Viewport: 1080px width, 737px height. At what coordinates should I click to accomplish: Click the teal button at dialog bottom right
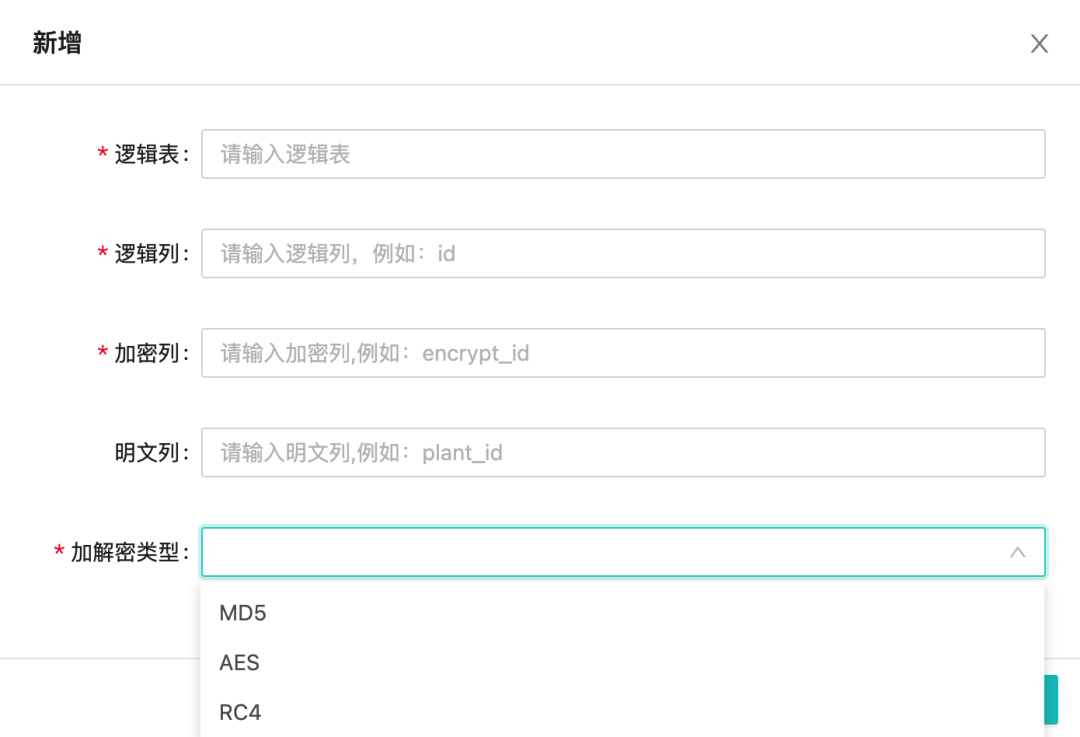[x=1050, y=699]
